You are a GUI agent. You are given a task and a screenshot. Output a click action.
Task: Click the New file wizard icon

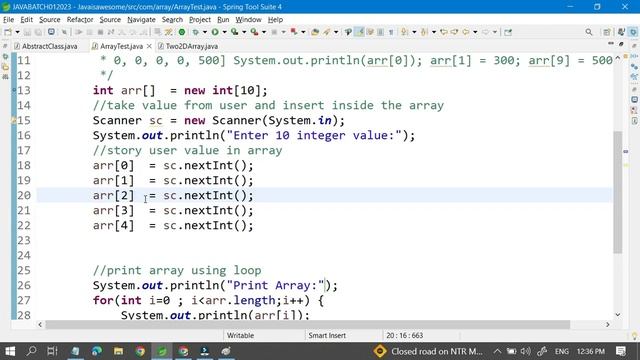[8, 32]
